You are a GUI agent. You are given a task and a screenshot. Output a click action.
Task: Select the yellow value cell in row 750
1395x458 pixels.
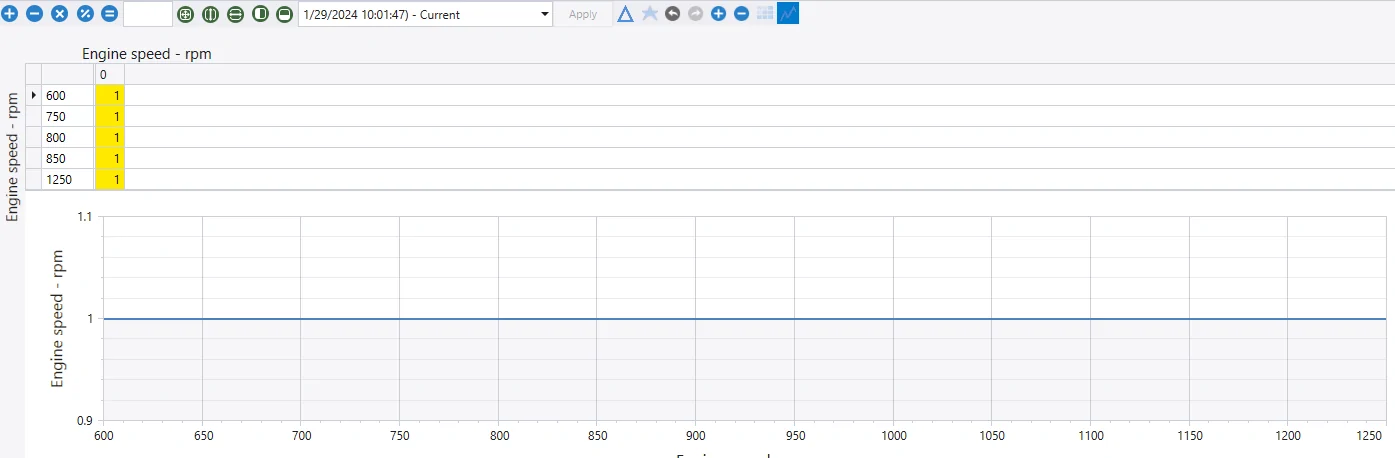pos(110,116)
